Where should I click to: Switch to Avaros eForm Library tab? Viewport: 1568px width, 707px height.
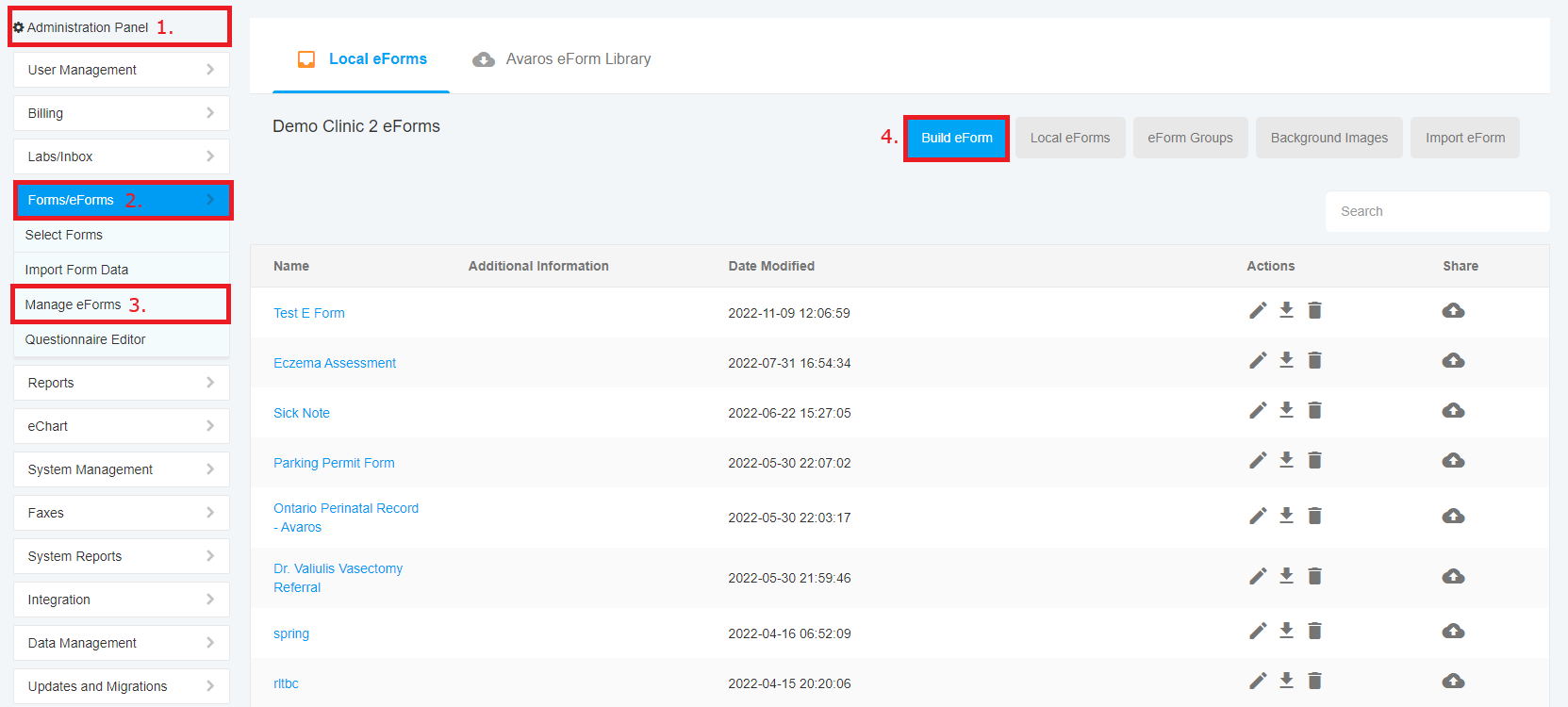[x=562, y=59]
